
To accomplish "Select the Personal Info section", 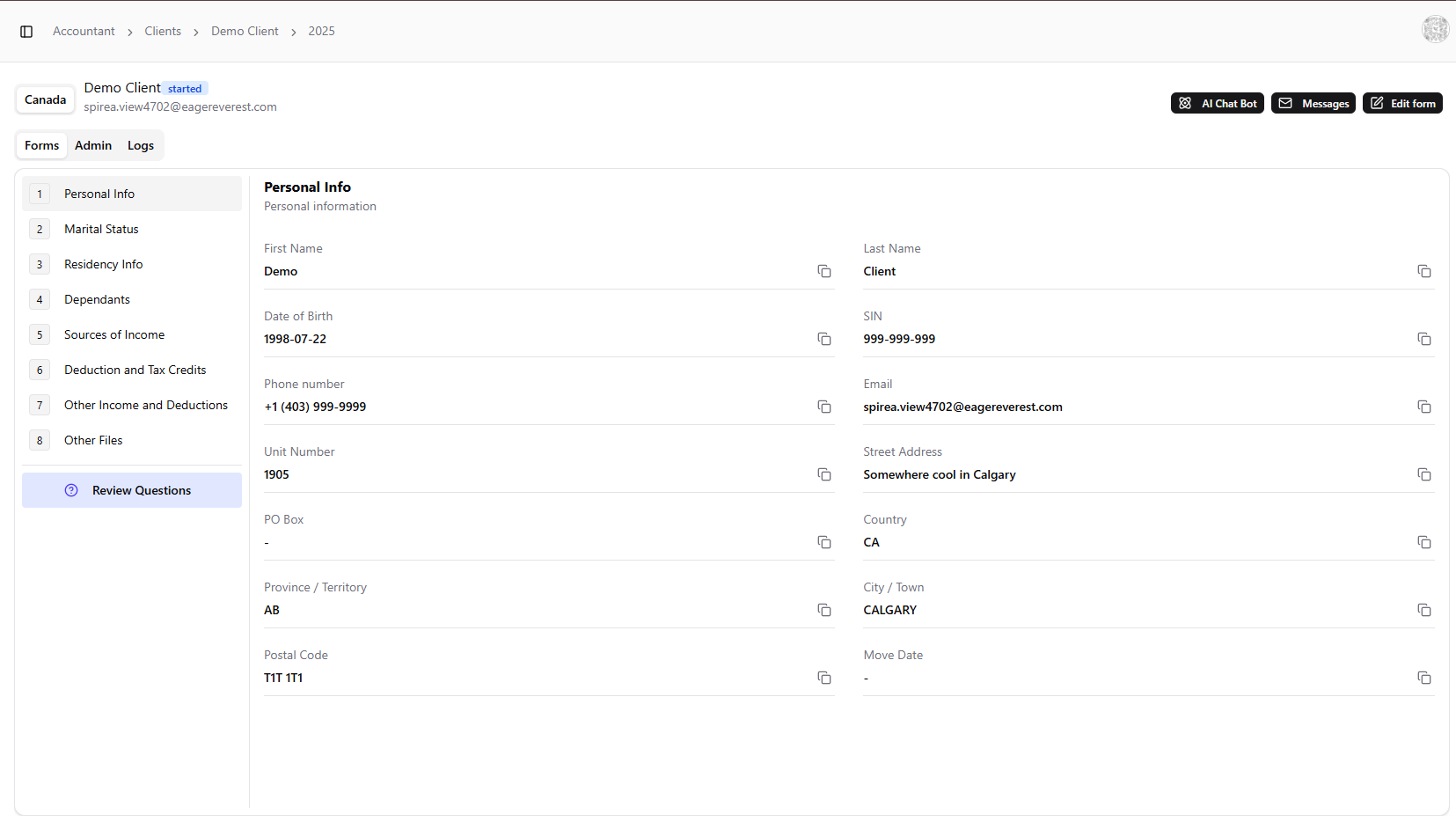I will point(132,194).
